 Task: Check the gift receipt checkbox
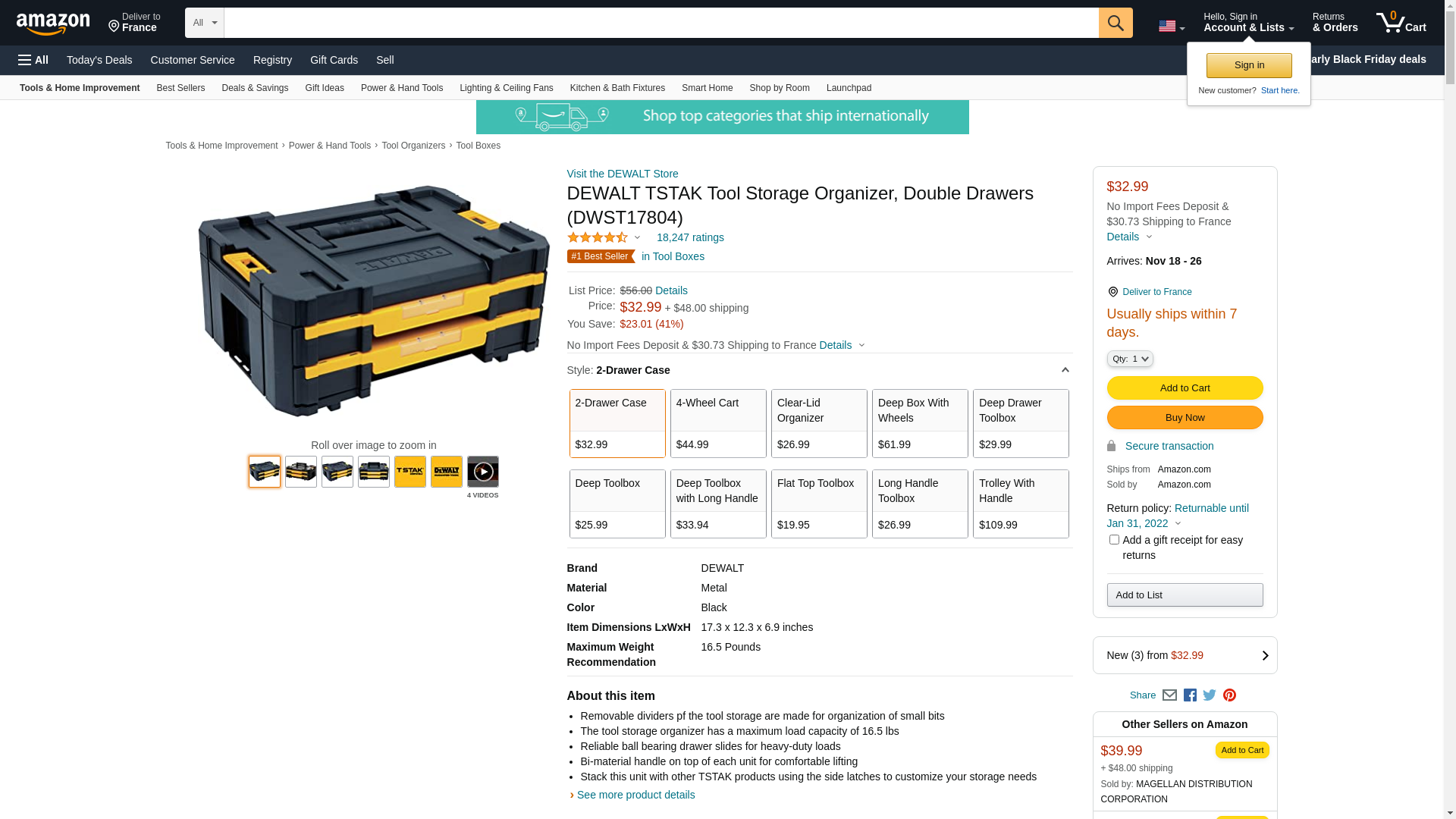1114,540
